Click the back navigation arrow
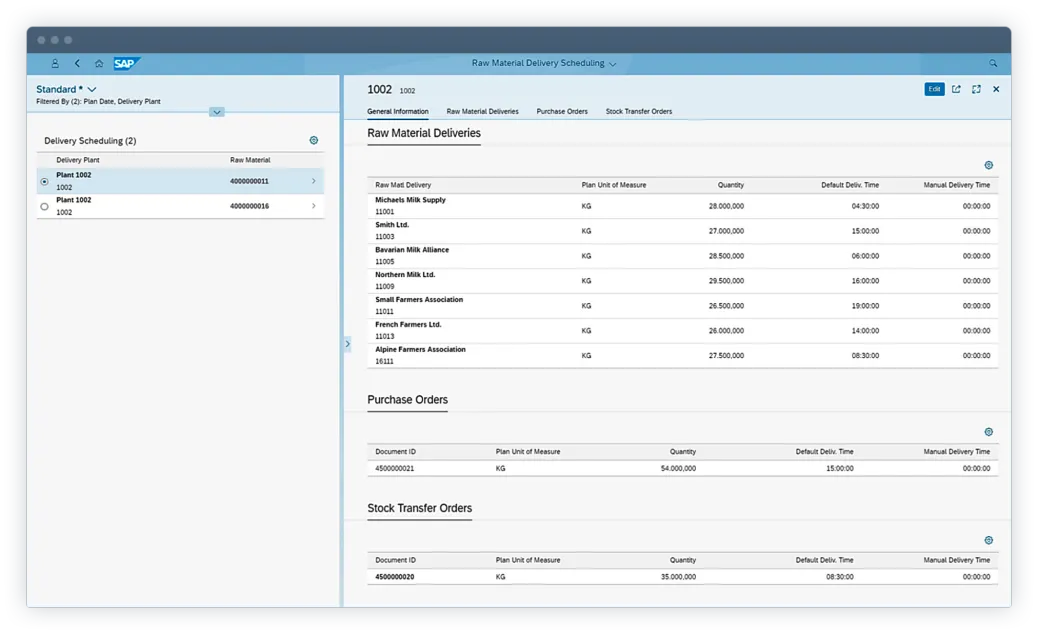Viewport: 1038px width, 634px height. click(77, 63)
